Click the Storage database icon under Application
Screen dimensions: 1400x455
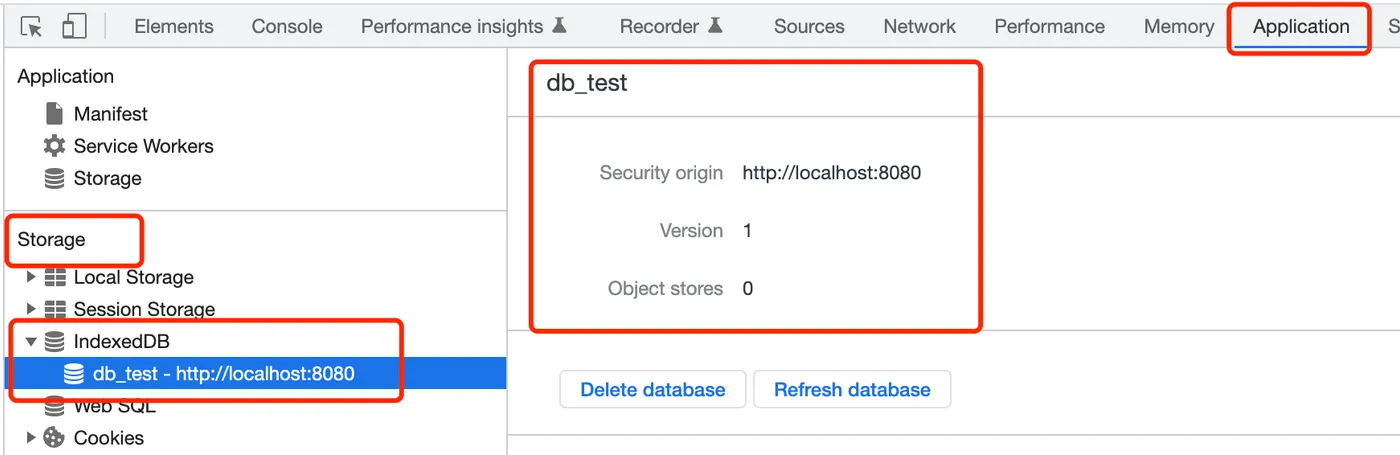pyautogui.click(x=55, y=179)
